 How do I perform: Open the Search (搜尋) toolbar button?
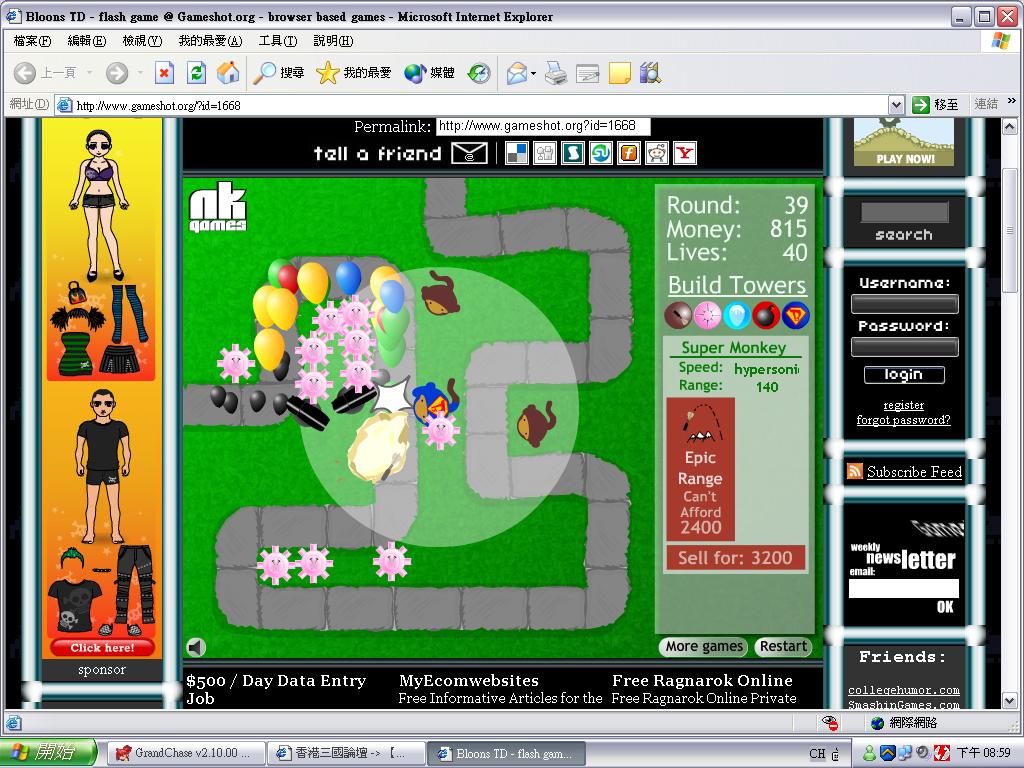pyautogui.click(x=279, y=72)
